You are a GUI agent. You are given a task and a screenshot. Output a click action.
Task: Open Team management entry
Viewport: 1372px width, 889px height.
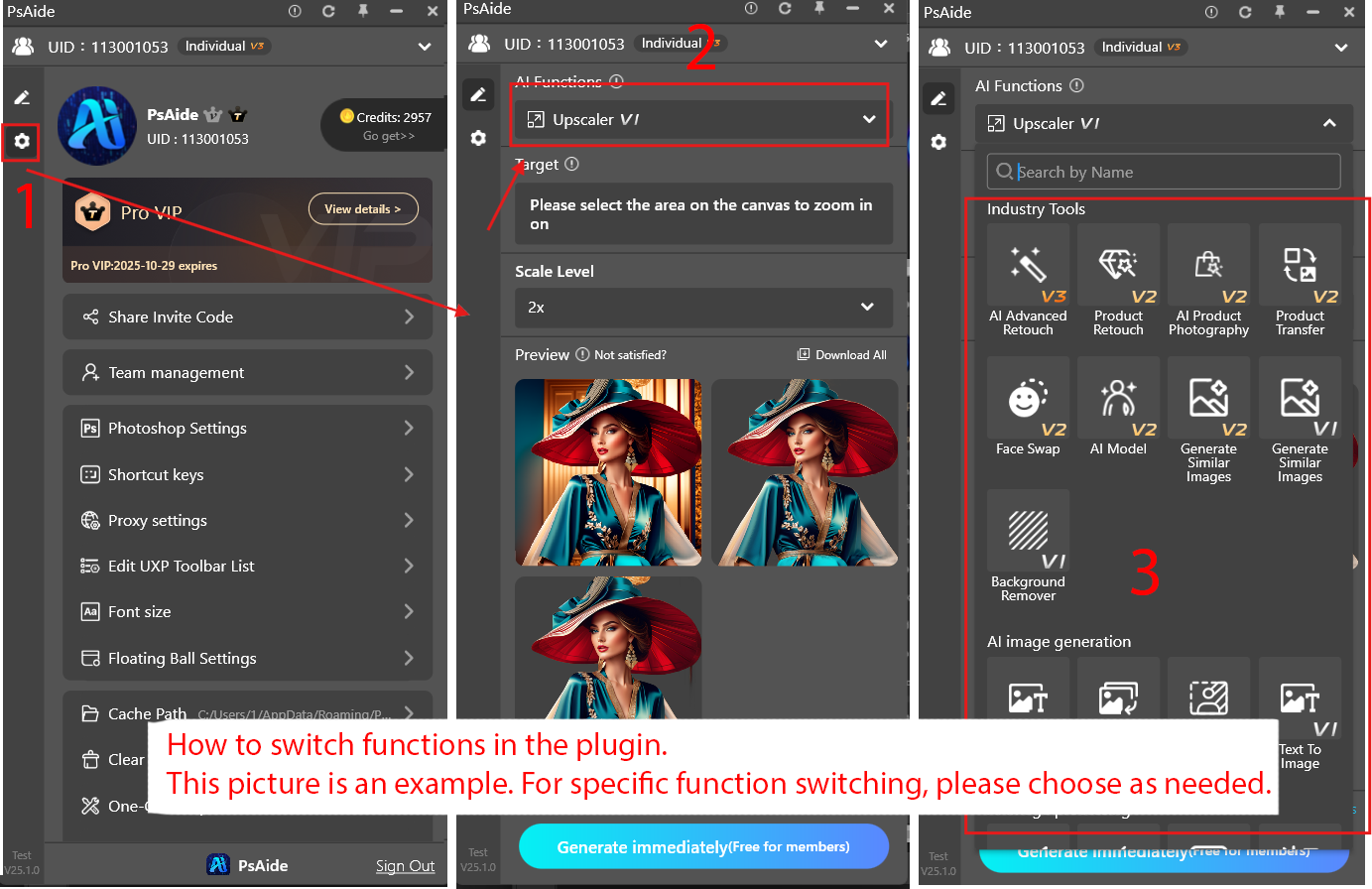point(247,373)
